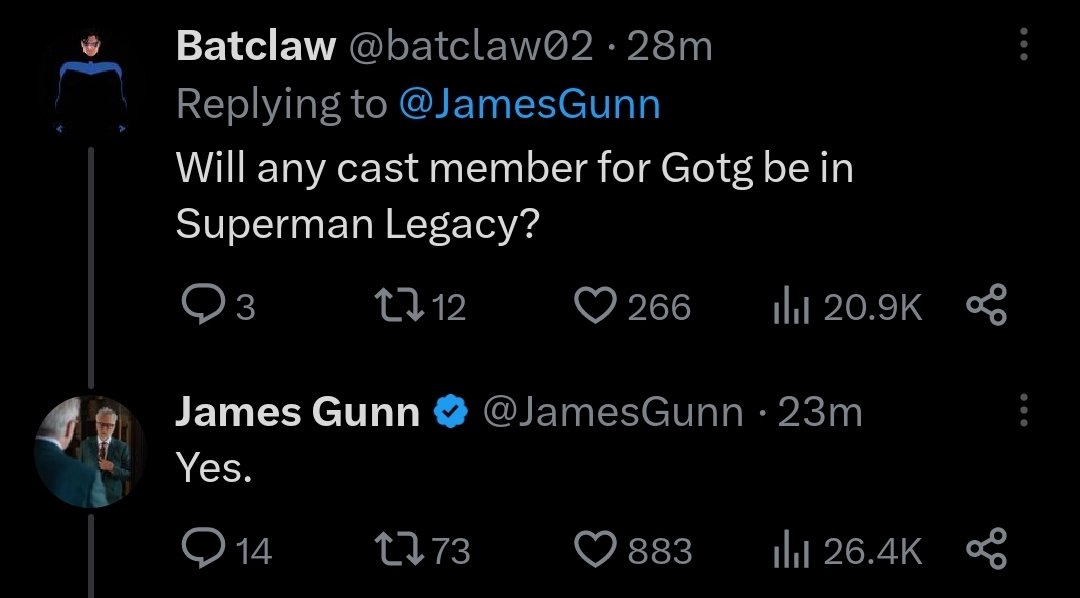Image resolution: width=1080 pixels, height=598 pixels.
Task: Open more options menu for James Gunn's tweet
Action: pos(1024,411)
